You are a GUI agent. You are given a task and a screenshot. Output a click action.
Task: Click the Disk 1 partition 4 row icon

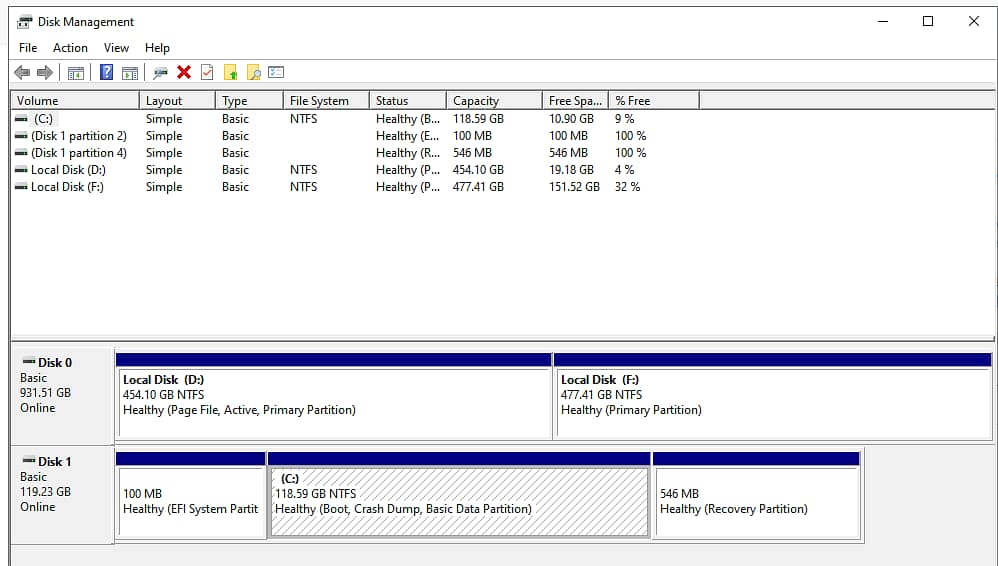pyautogui.click(x=21, y=153)
